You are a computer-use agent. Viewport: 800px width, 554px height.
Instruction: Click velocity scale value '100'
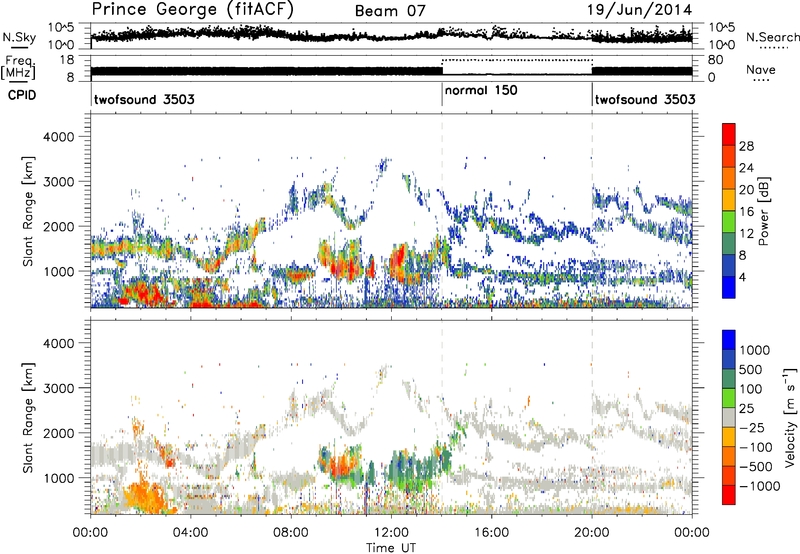[751, 389]
